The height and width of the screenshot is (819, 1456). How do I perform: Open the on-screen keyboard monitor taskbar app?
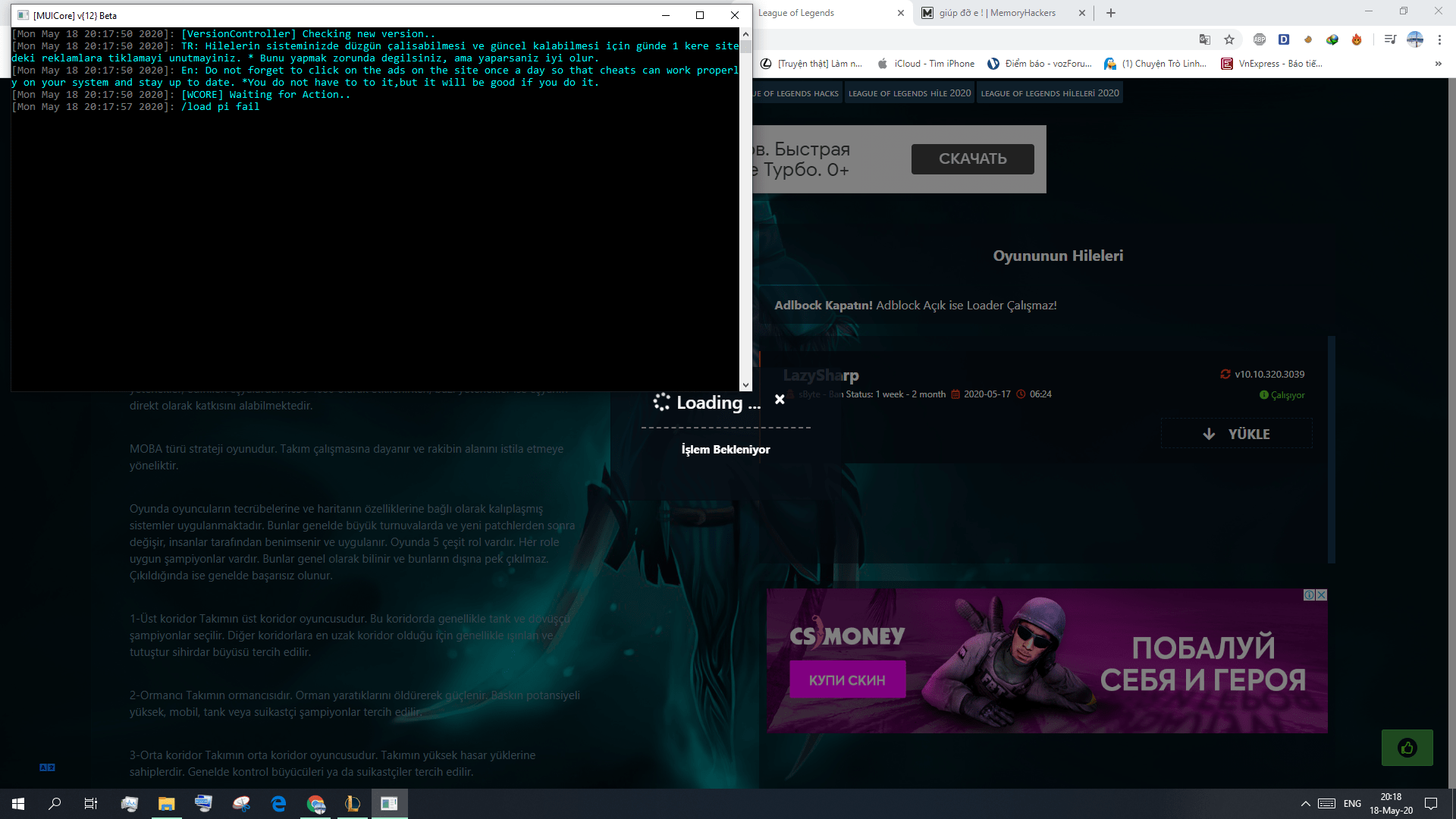click(x=204, y=804)
